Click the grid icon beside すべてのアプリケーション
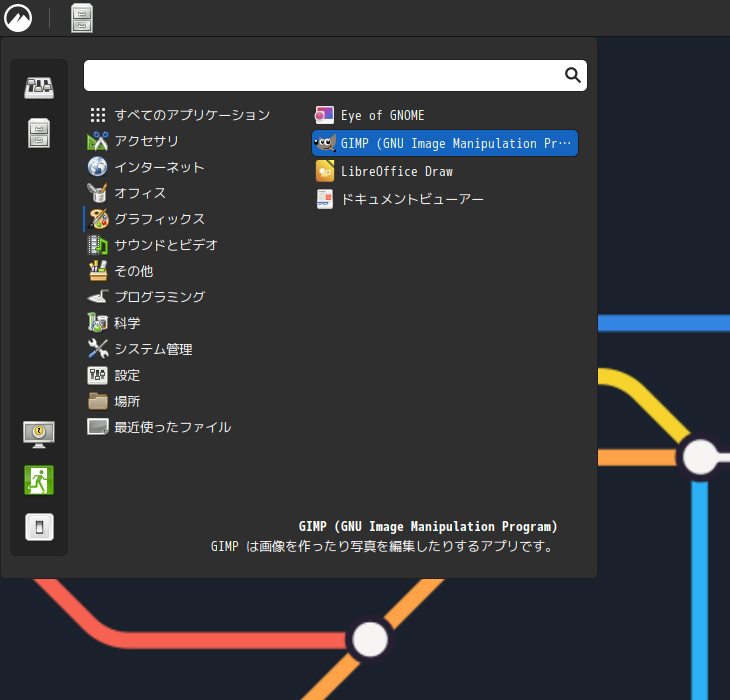Screen dimensions: 730x700 (98, 115)
